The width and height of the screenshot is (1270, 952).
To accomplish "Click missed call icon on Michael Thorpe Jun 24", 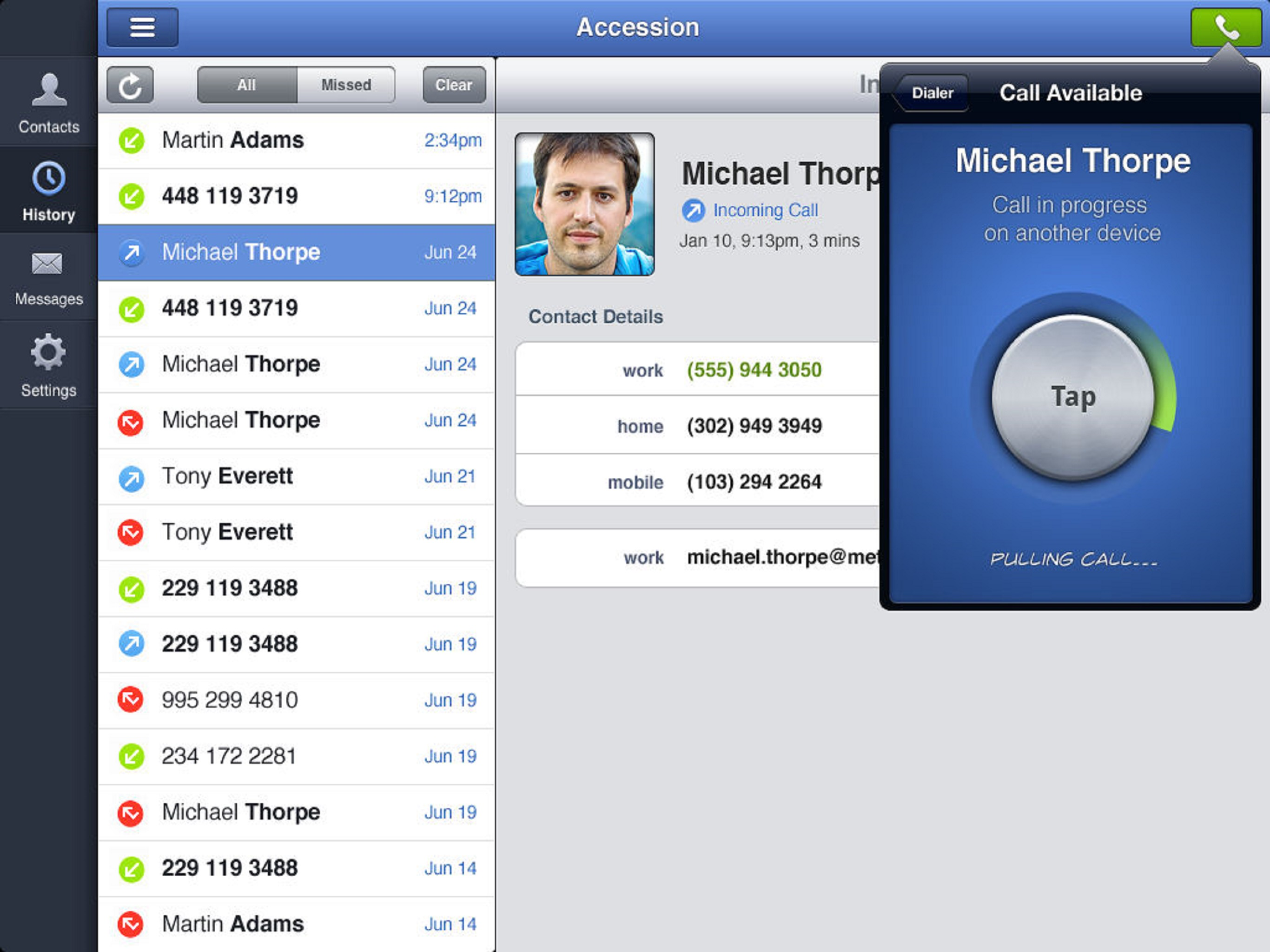I will point(131,422).
